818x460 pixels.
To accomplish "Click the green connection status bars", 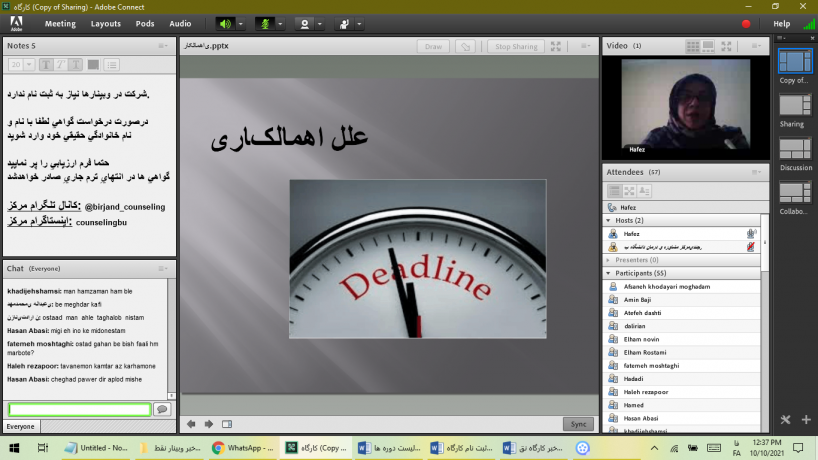I will (809, 24).
